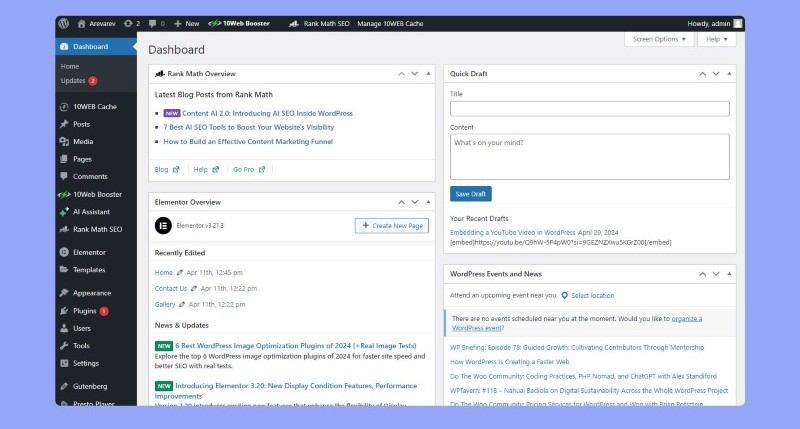
Task: Move Rank Math Overview panel down
Action: point(415,74)
